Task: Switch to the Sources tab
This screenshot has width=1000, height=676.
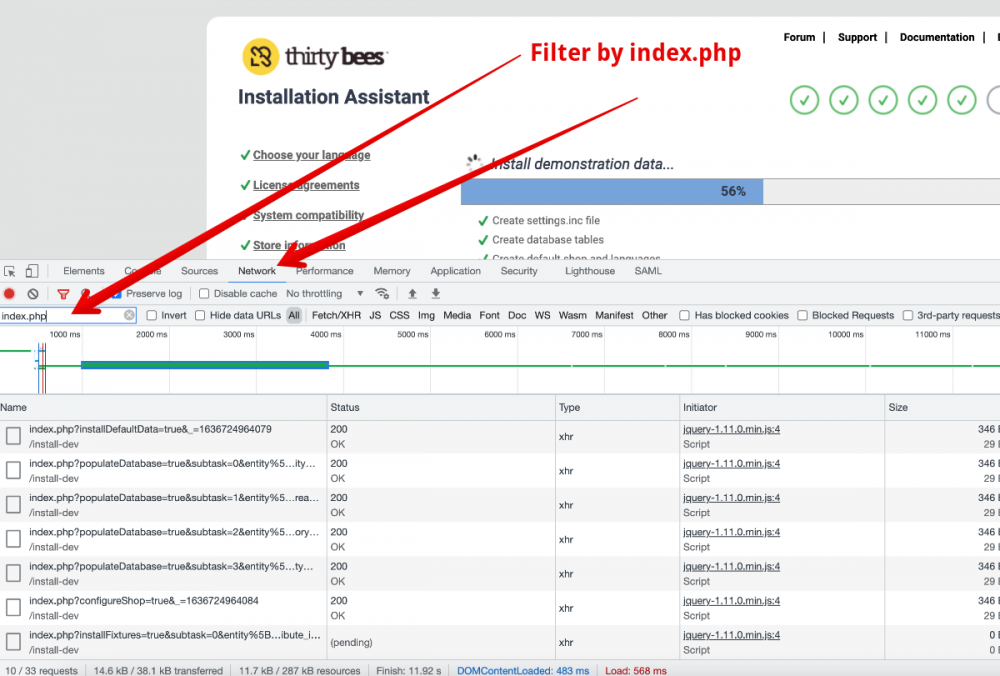Action: 199,271
